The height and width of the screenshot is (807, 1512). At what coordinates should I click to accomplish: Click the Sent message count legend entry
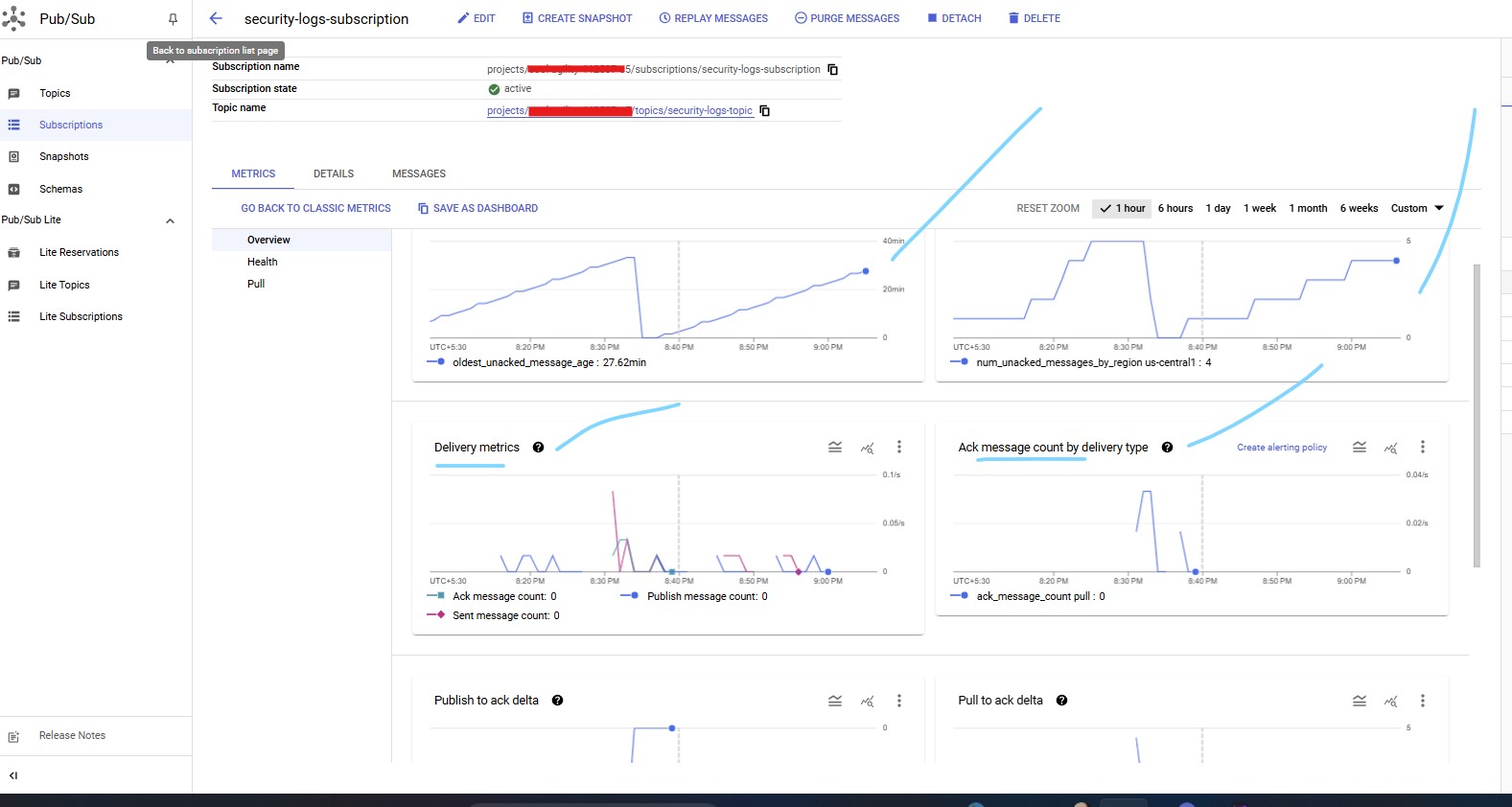[x=493, y=615]
